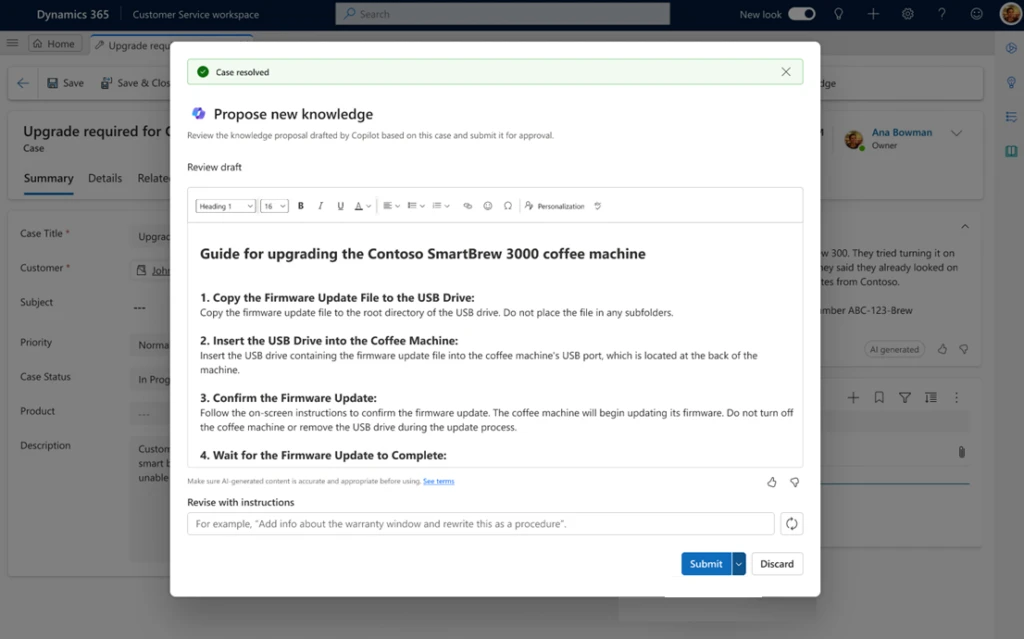
Task: Open the emoji picker in the editor toolbar
Action: [x=488, y=206]
